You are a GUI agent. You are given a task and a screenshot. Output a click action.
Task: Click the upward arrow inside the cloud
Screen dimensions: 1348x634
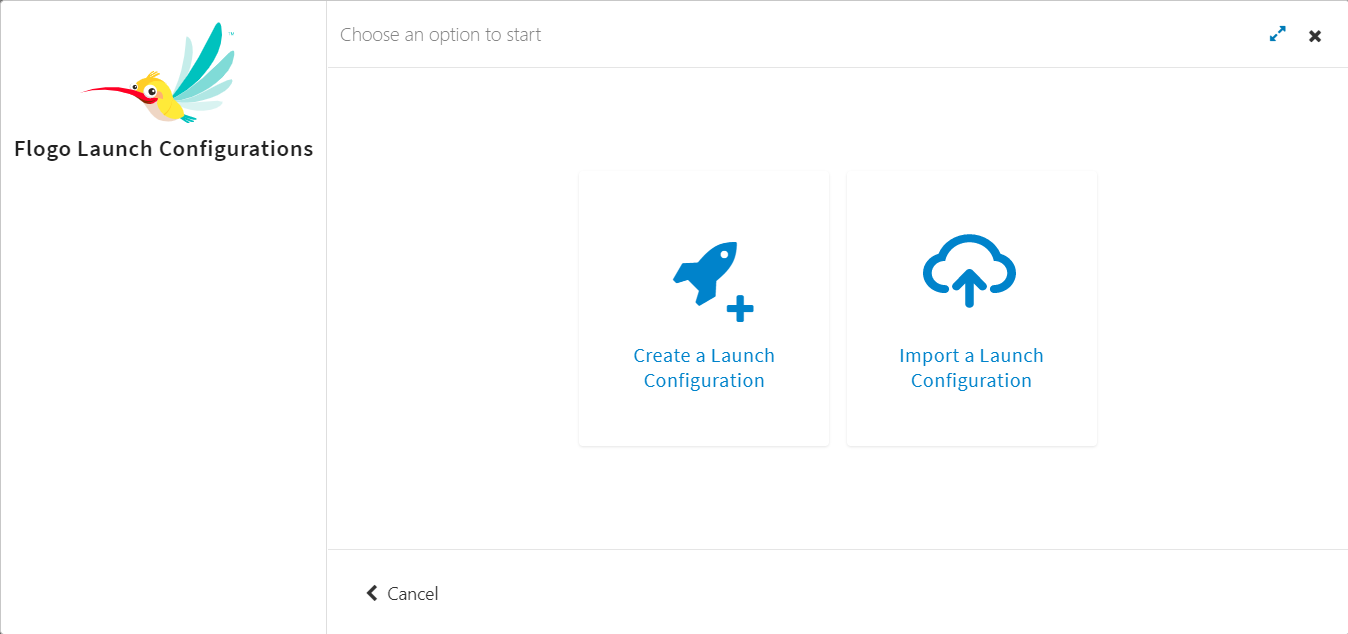[x=968, y=287]
